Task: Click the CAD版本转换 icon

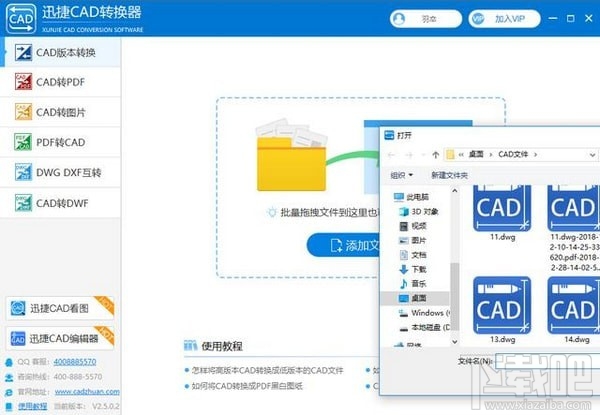Action: coord(23,52)
